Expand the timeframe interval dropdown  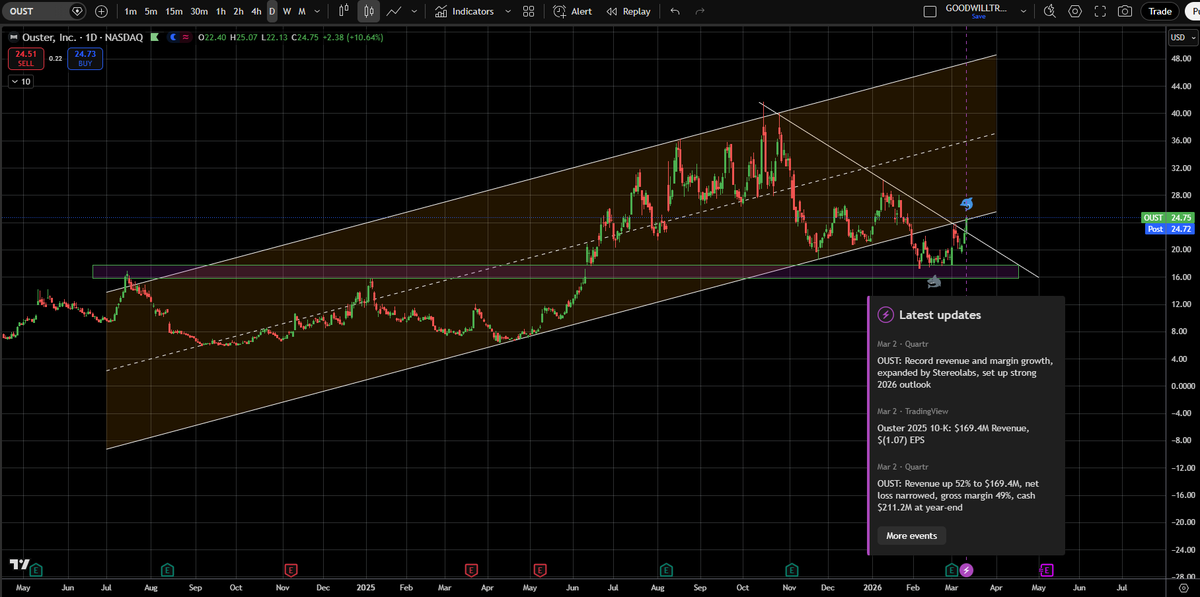pos(317,11)
